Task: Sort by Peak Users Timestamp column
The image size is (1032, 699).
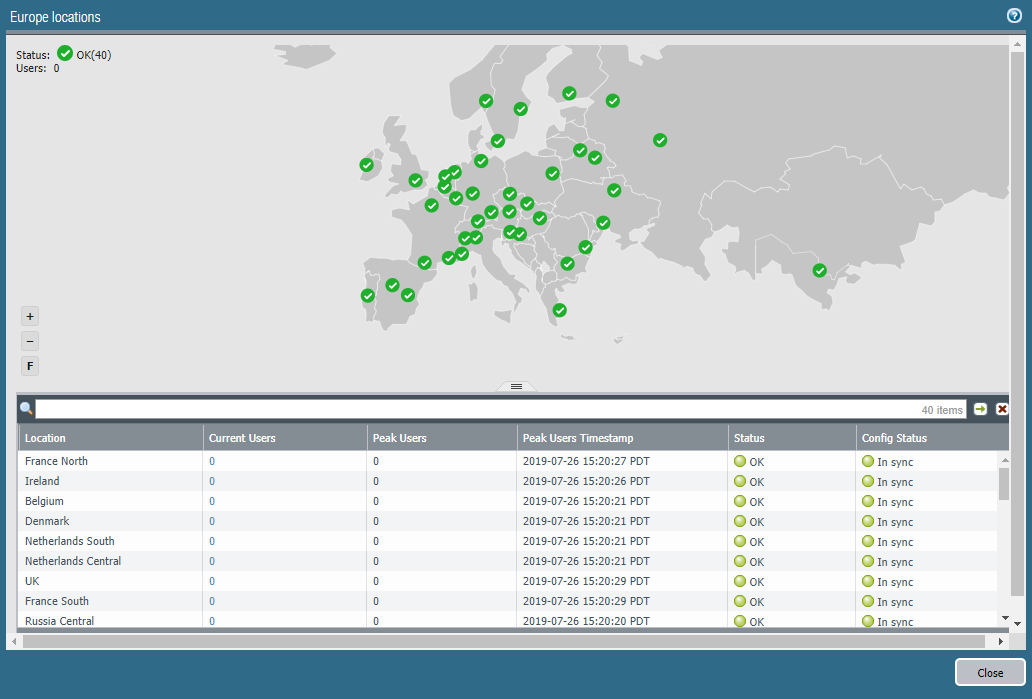Action: [577, 438]
